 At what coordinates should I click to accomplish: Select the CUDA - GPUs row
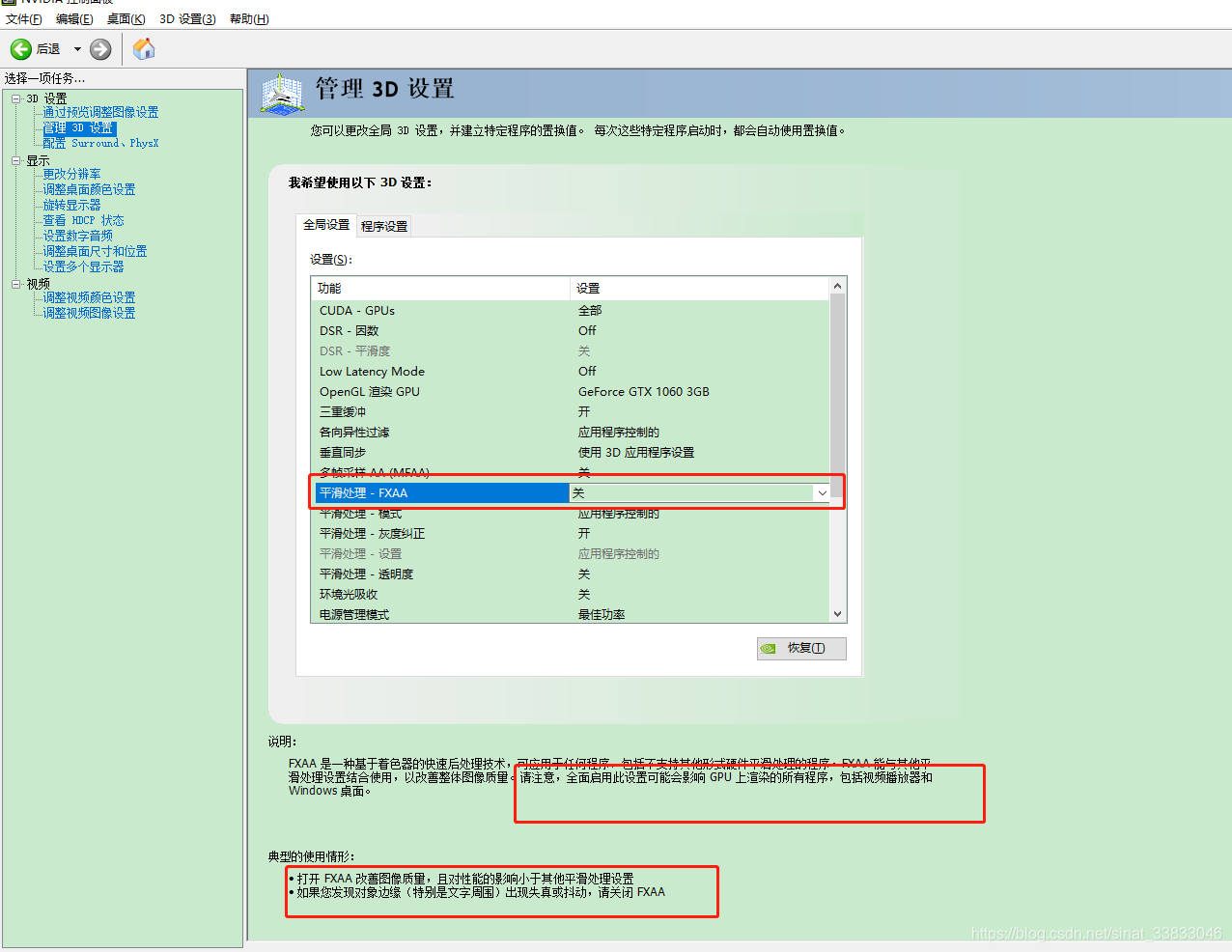click(570, 311)
